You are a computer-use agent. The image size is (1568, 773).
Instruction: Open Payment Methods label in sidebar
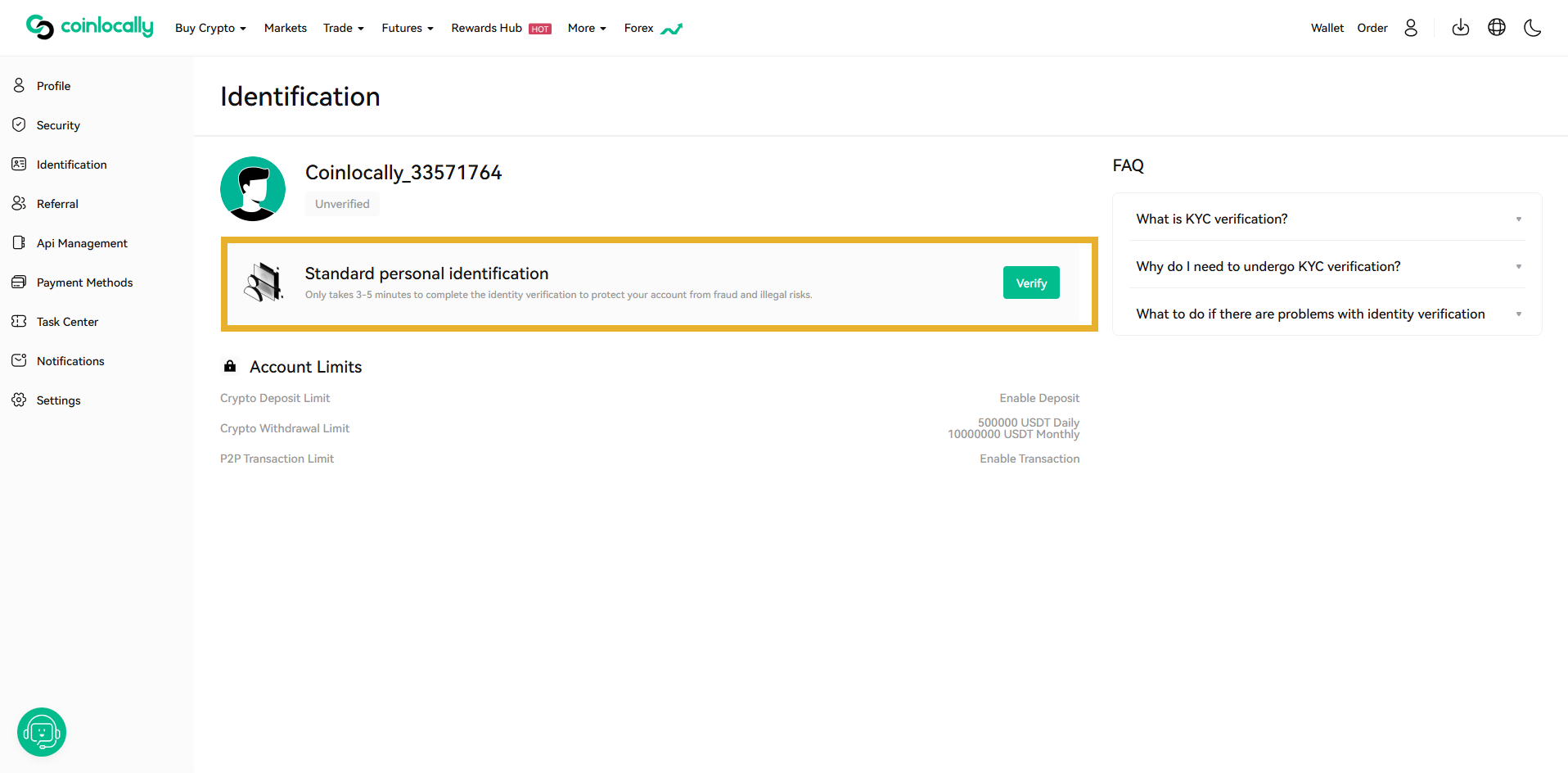click(84, 283)
